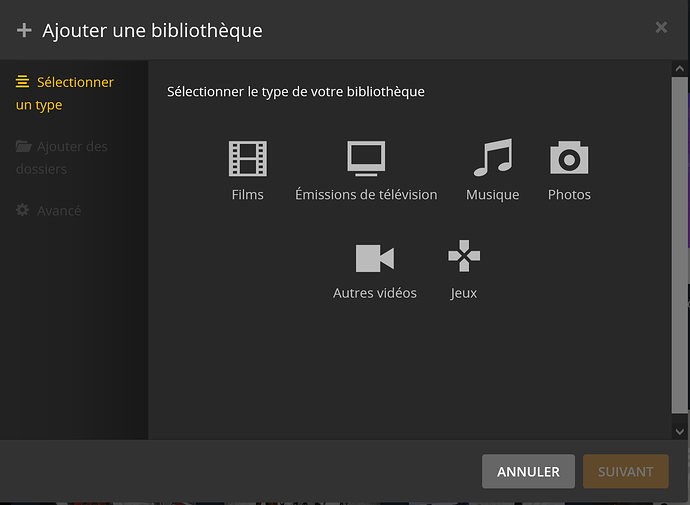Choose the television screen icon
Screen dimensions: 690x505
pyautogui.click(x=366, y=158)
